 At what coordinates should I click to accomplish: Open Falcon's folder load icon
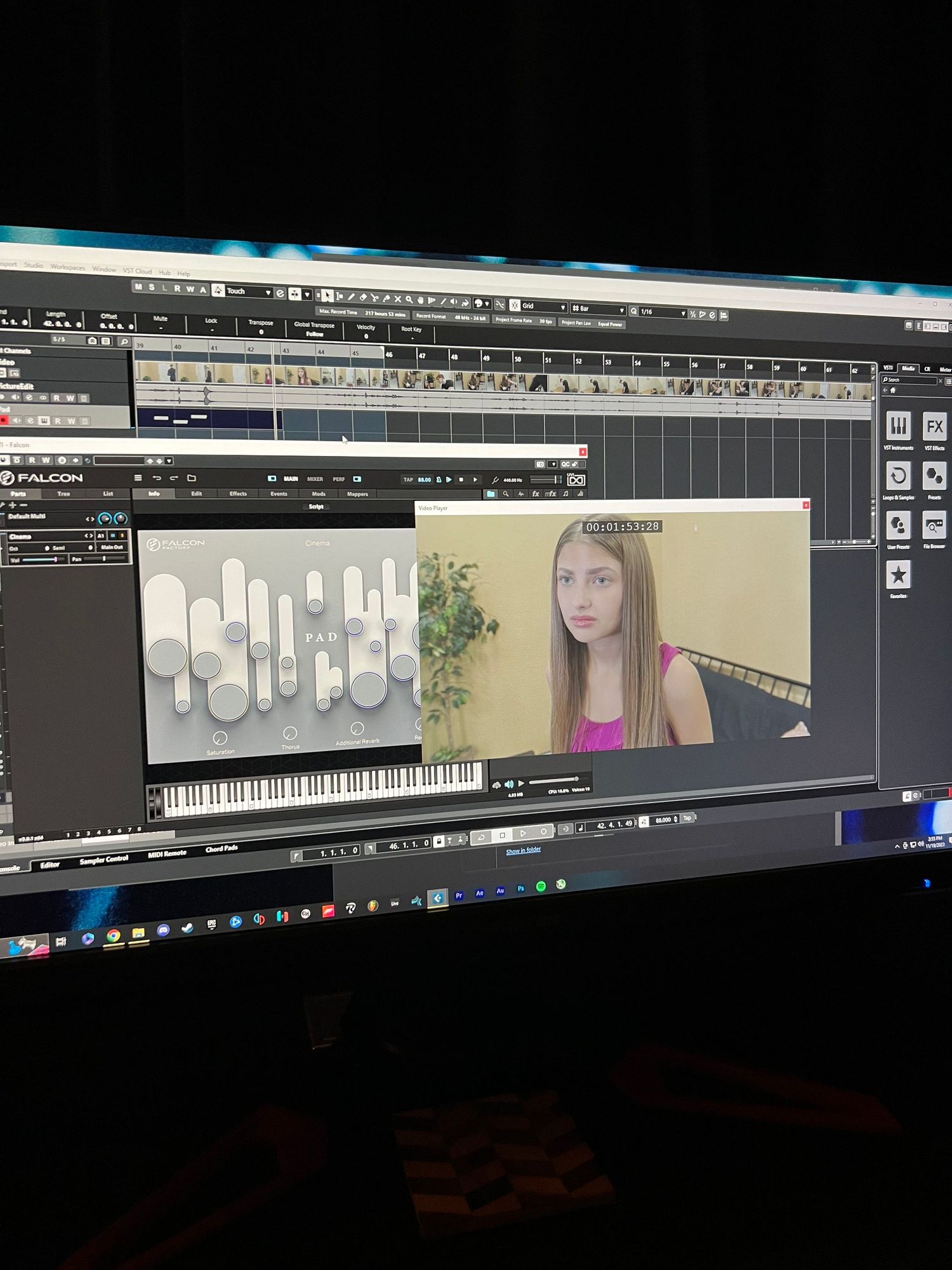192,478
